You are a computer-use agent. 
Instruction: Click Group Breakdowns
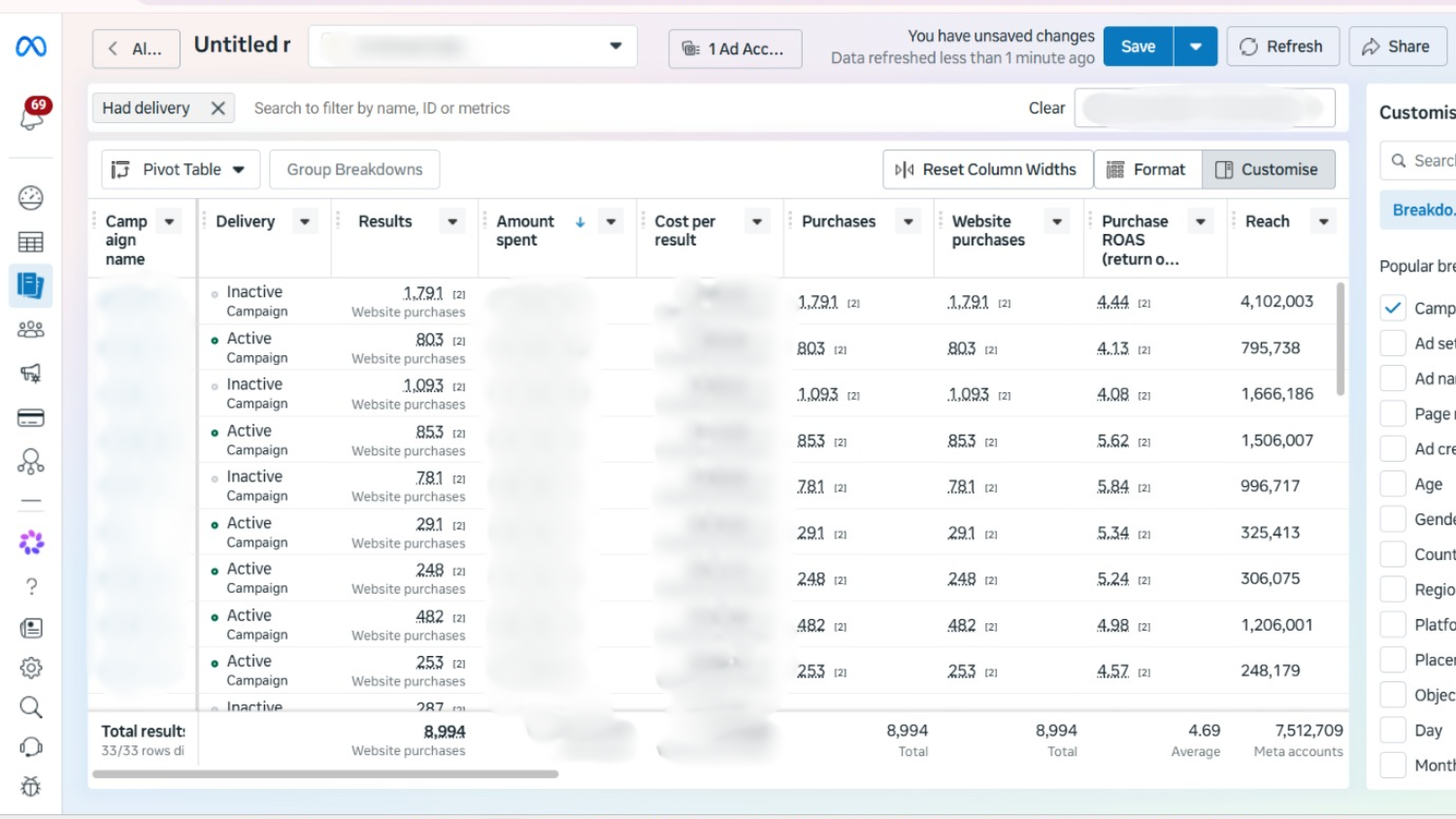pos(354,170)
